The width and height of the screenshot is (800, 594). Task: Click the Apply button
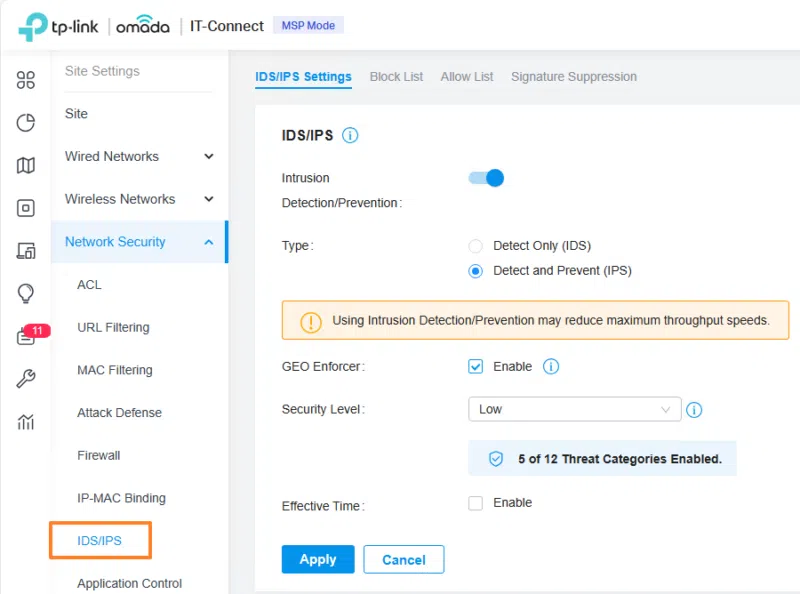pos(318,559)
